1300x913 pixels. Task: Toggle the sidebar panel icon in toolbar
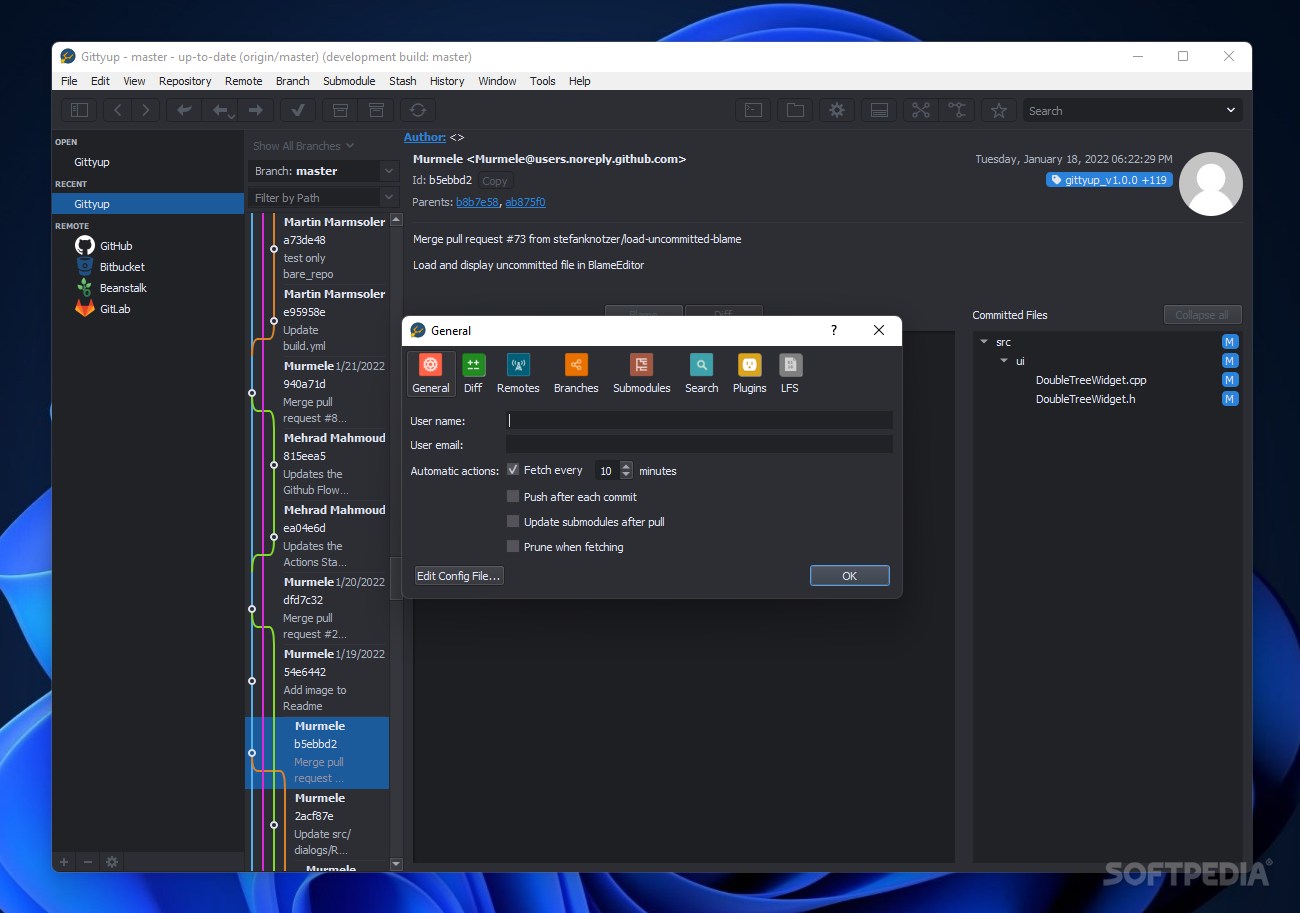tap(80, 110)
